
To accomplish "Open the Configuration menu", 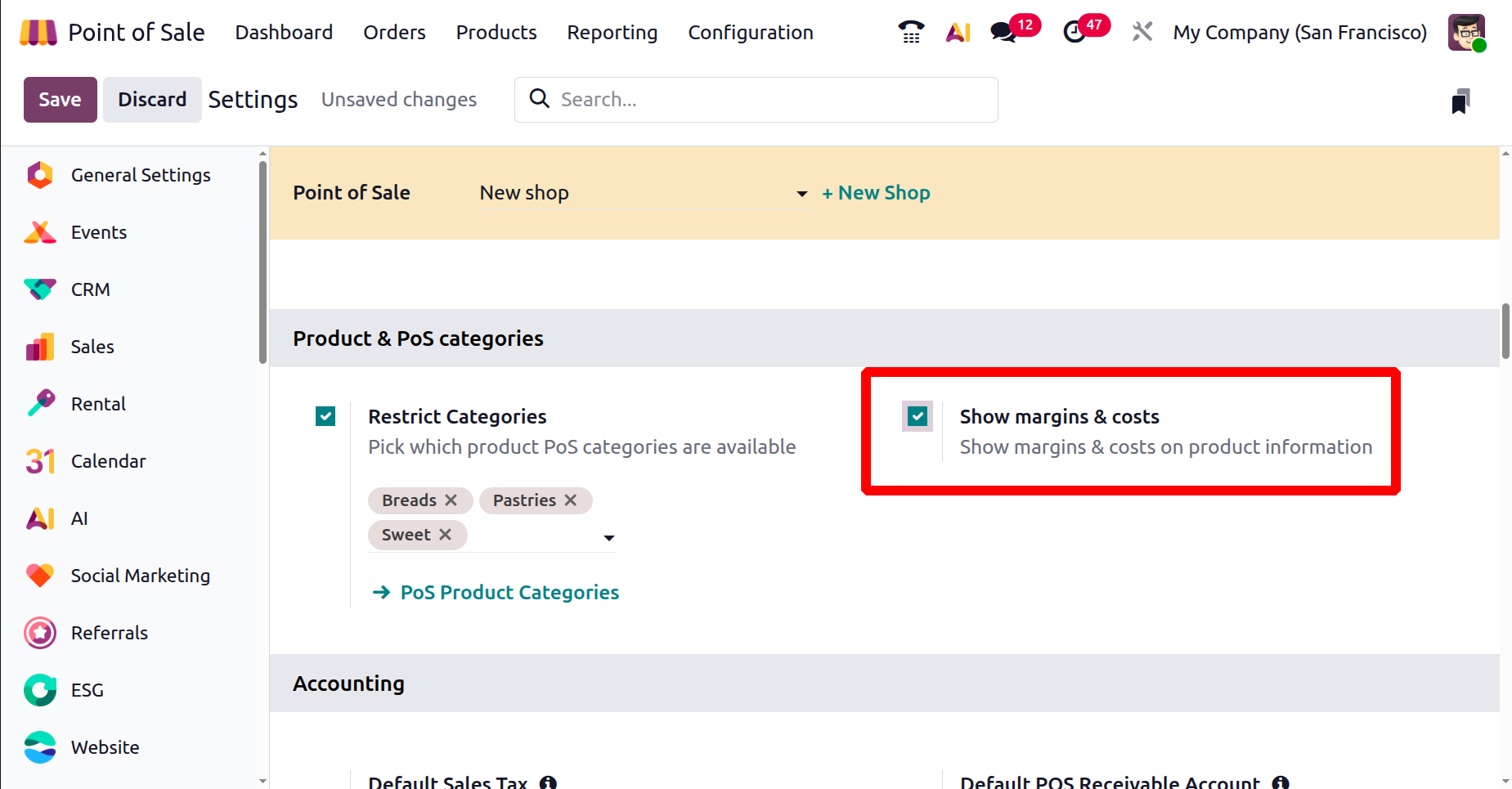I will pyautogui.click(x=750, y=33).
